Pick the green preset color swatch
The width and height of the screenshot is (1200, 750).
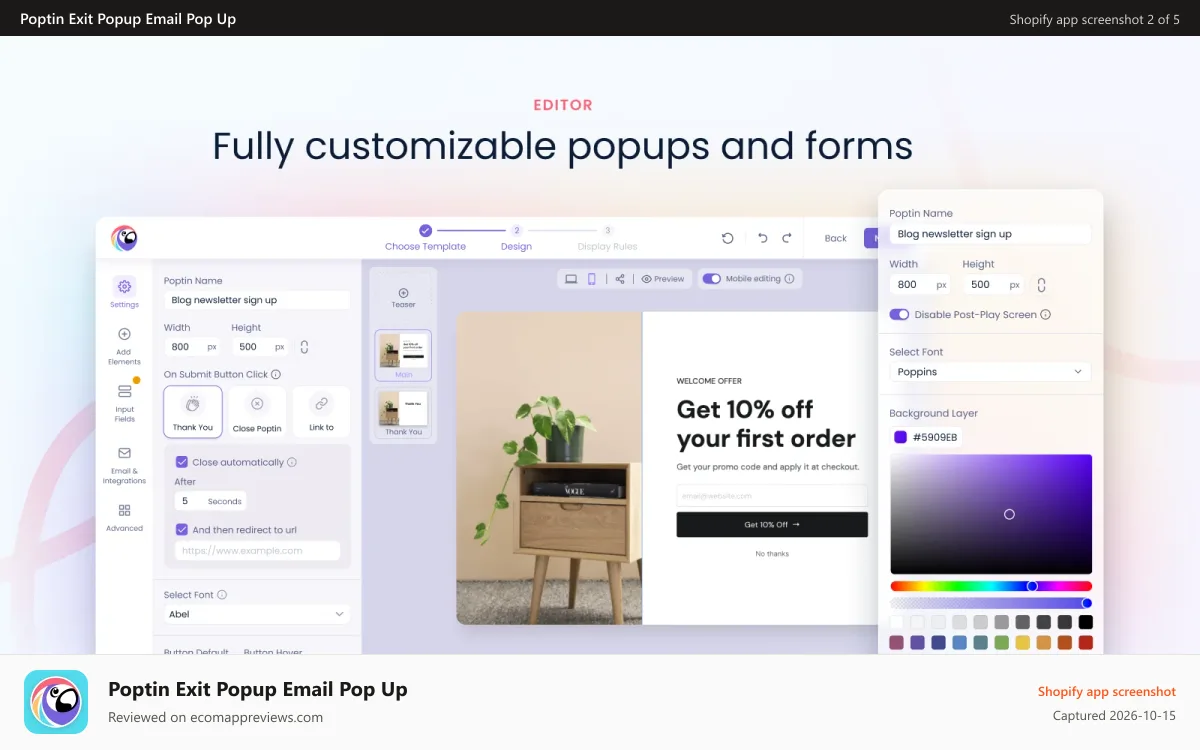point(1002,643)
